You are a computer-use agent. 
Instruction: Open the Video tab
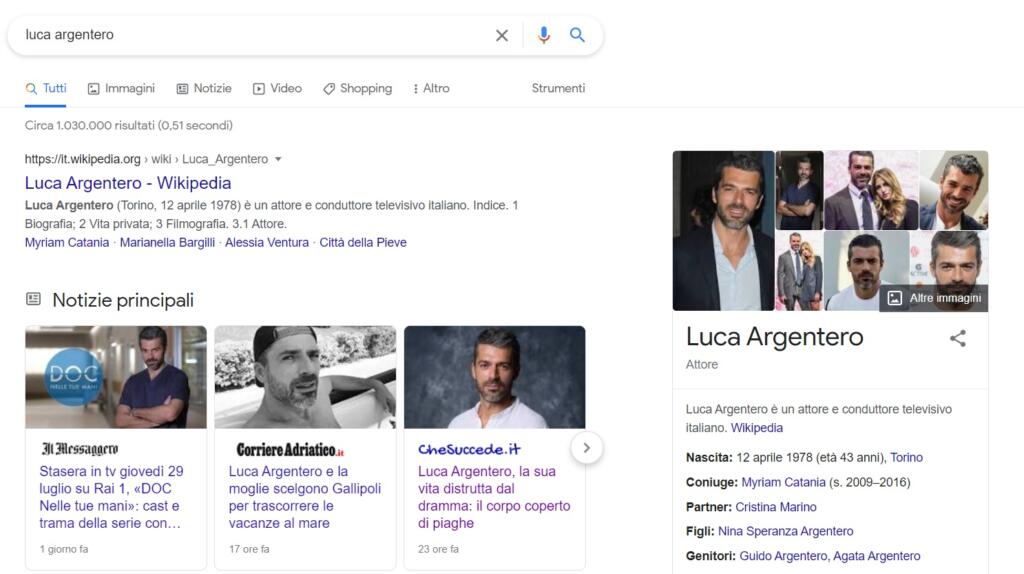(278, 88)
